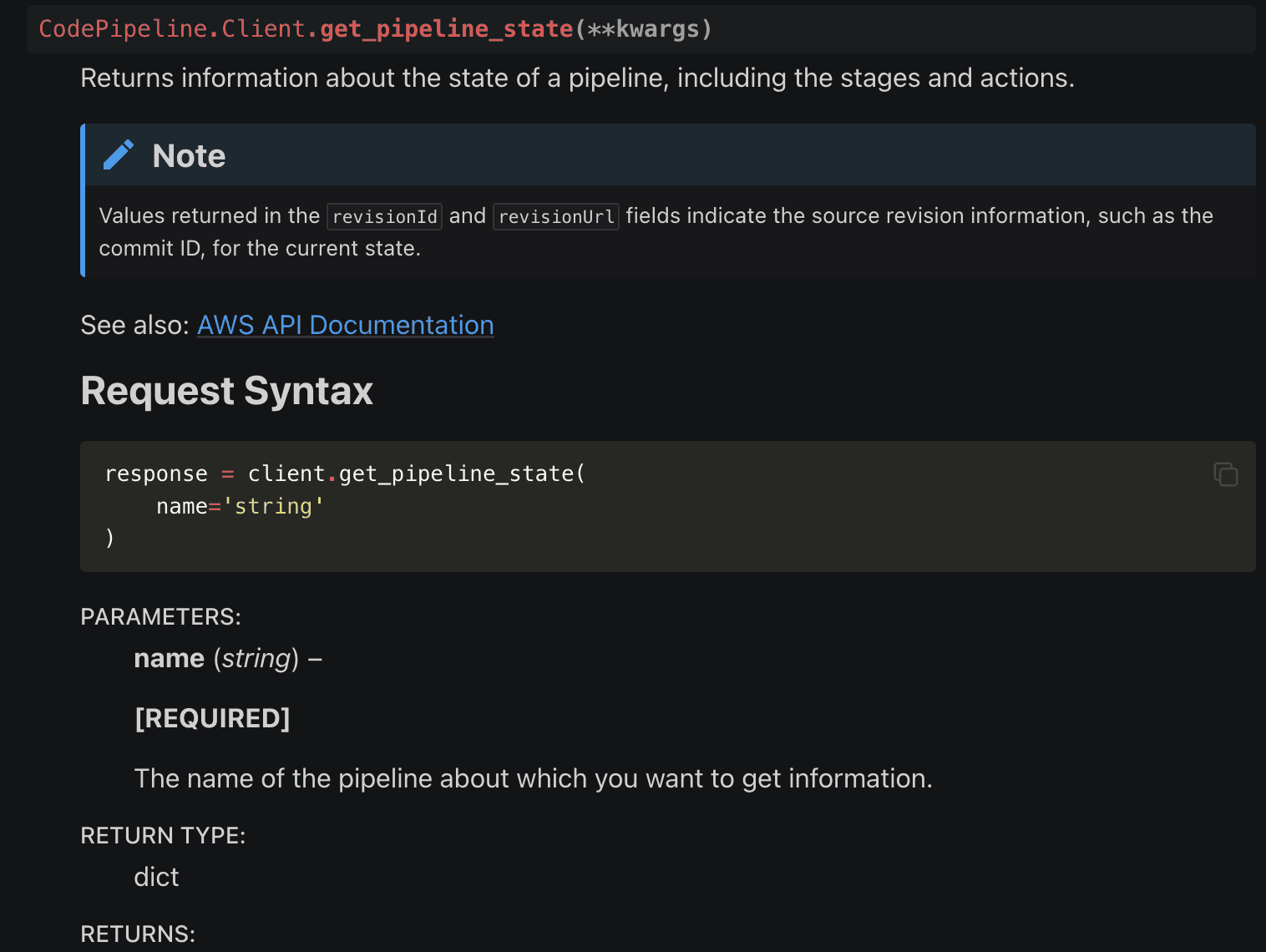Screen dimensions: 1266x952
Task: Click the dict return type text
Action: (x=156, y=877)
